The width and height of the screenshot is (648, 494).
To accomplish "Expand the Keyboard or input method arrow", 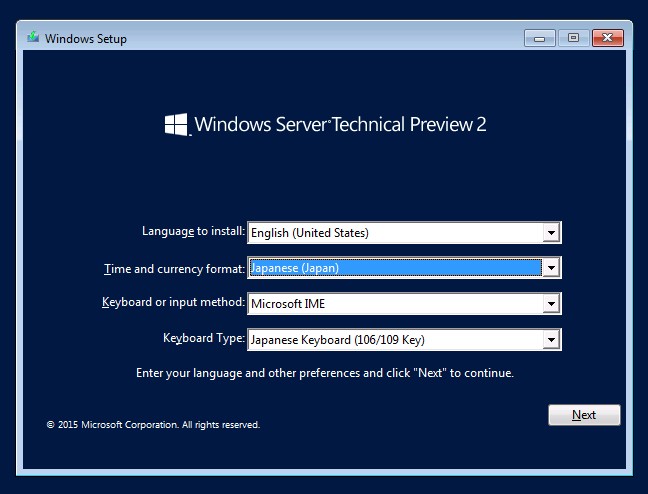I will (551, 304).
